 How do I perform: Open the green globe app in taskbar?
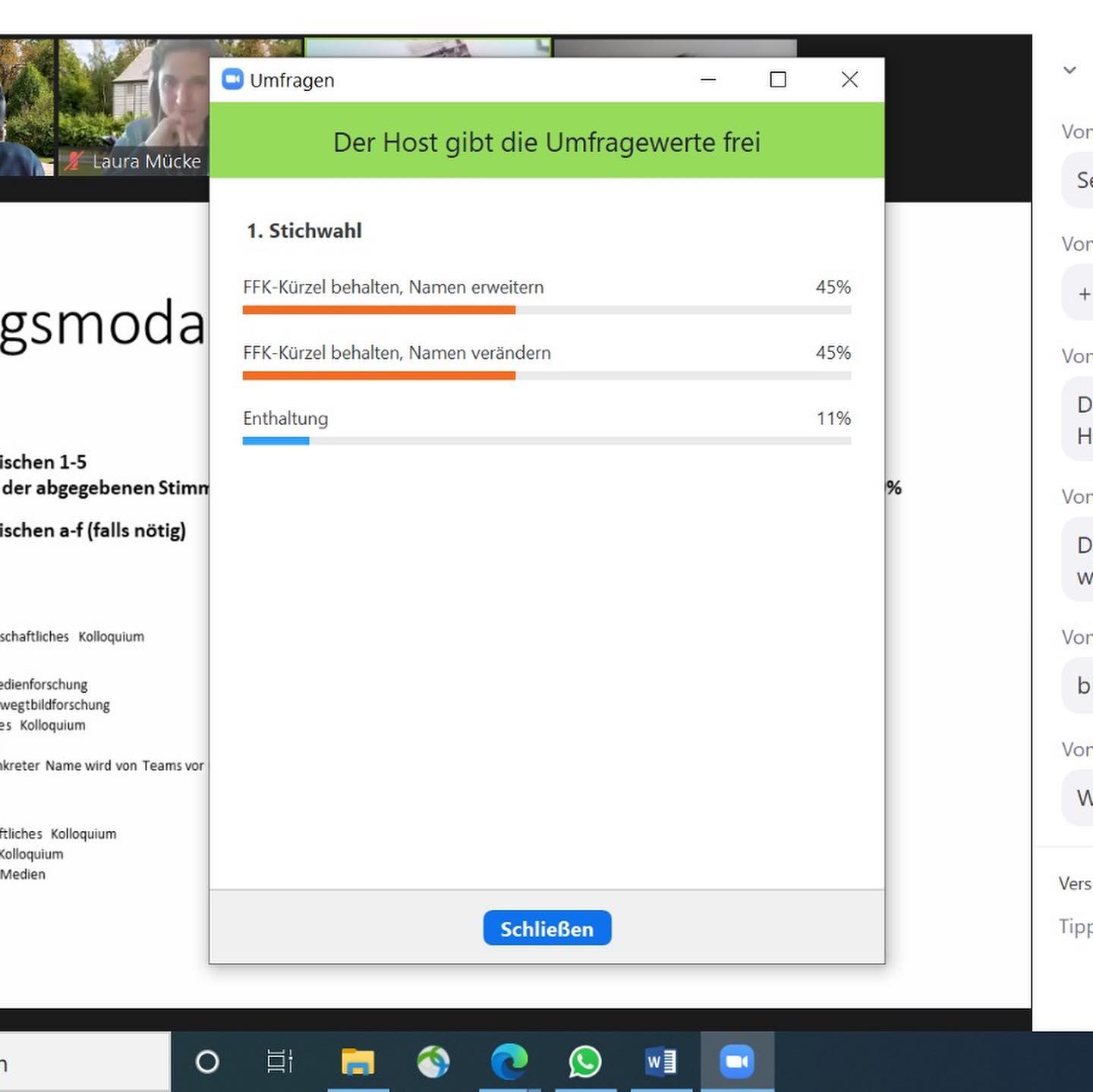pyautogui.click(x=433, y=1062)
